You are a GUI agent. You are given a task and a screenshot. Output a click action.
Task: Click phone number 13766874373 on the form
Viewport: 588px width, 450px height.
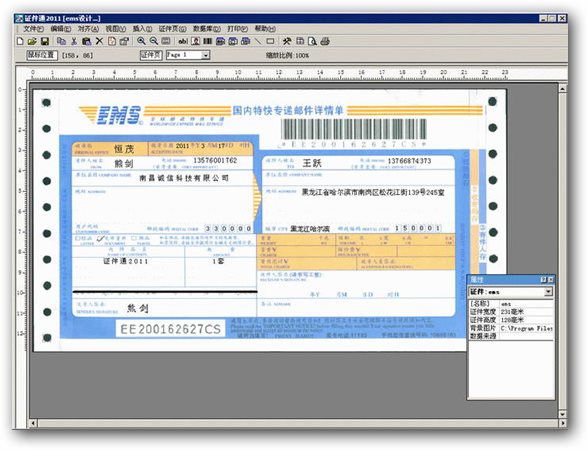409,161
